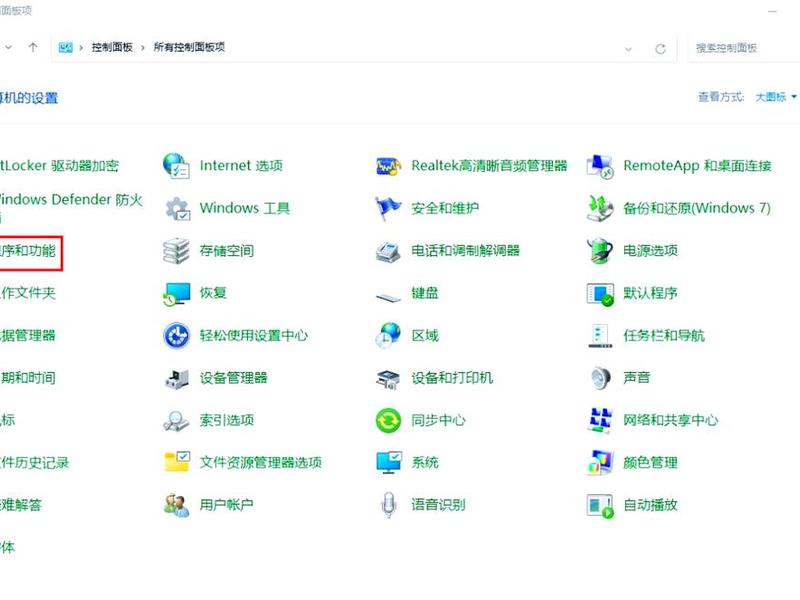
Task: Open BitLocker 驱动器加密 label
Action: 59,166
